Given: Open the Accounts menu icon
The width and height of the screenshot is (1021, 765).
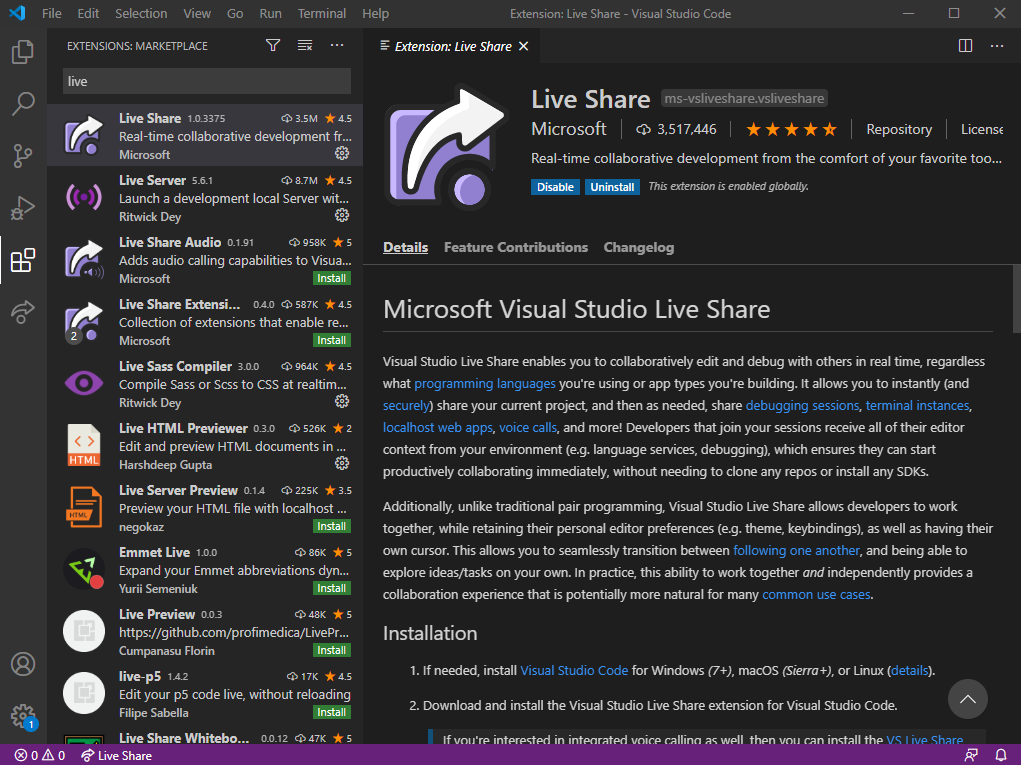Looking at the screenshot, I should tap(23, 664).
